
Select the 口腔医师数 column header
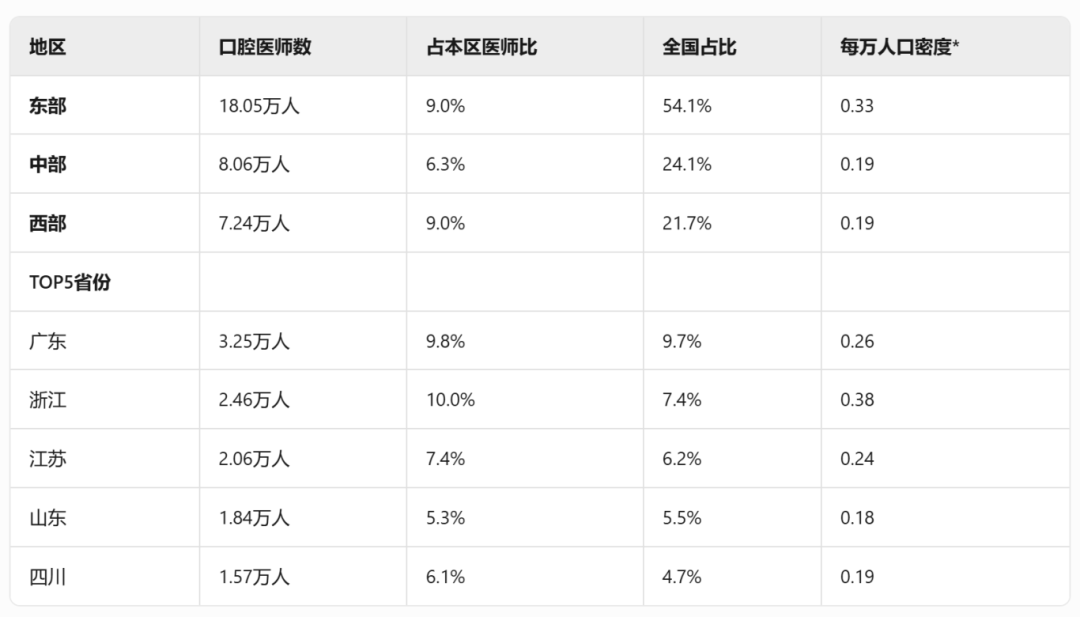[x=265, y=47]
